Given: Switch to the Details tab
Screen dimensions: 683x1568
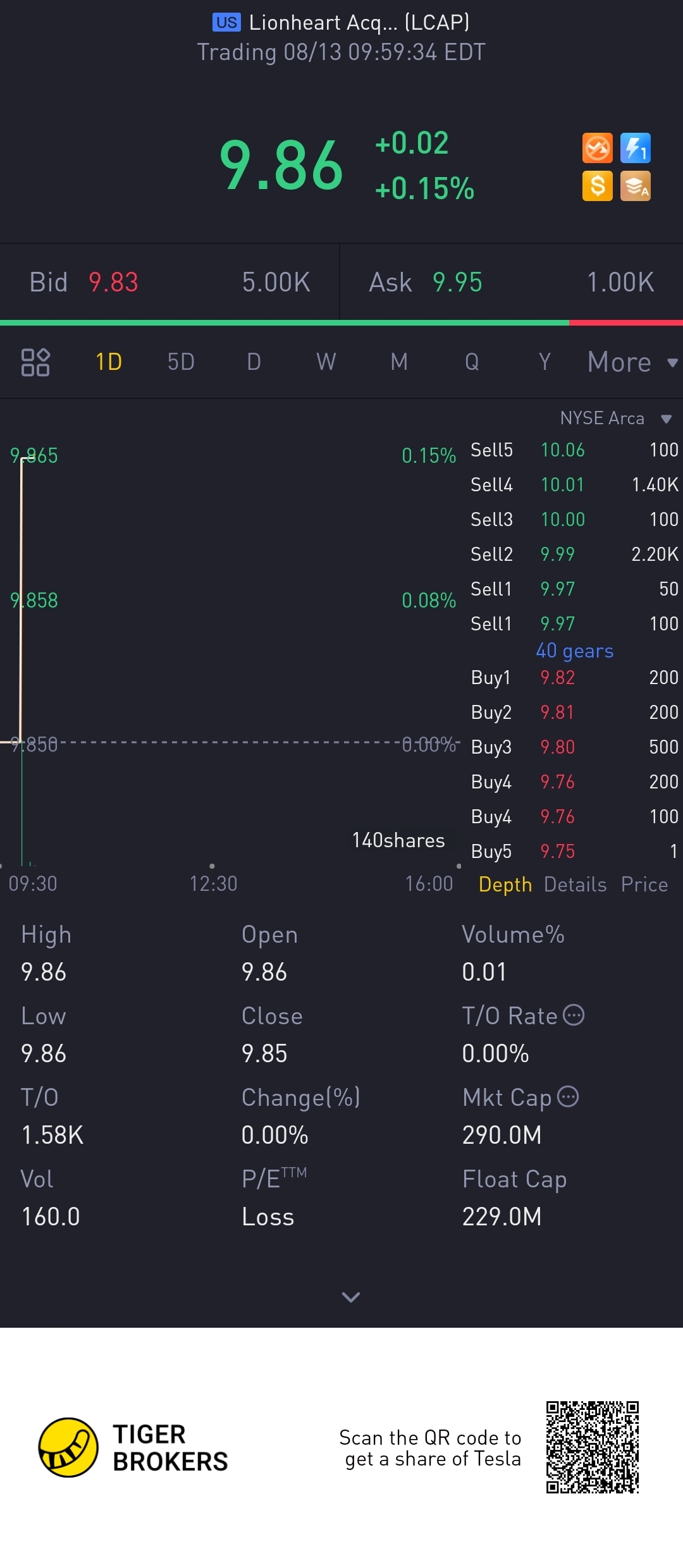Looking at the screenshot, I should 575,884.
